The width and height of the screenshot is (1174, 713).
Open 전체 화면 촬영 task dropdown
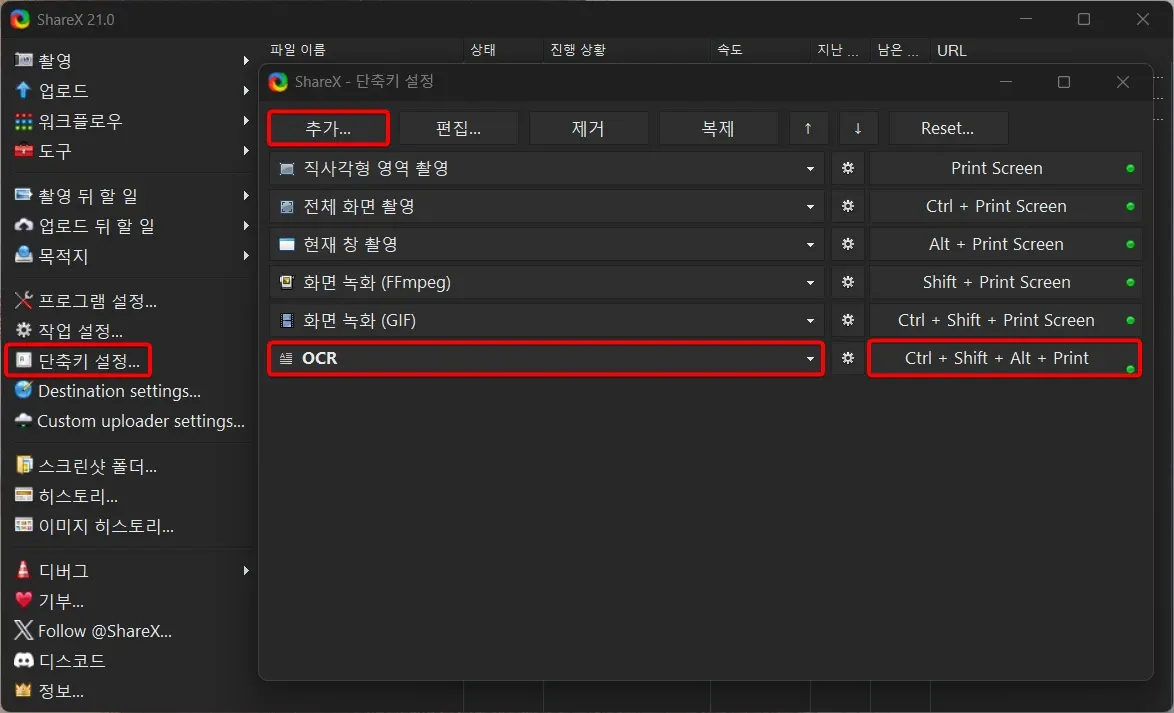point(547,207)
